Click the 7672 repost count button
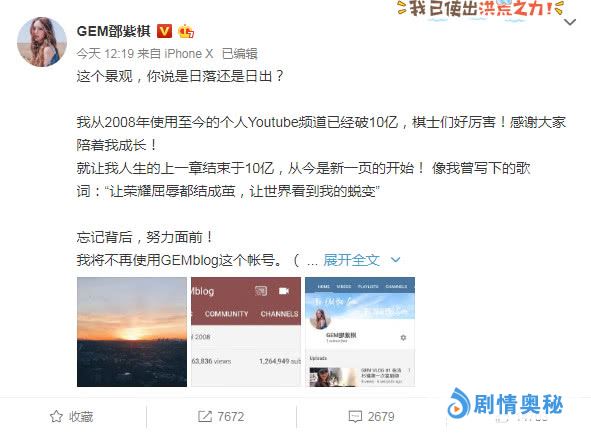The height and width of the screenshot is (434, 591). (221, 417)
